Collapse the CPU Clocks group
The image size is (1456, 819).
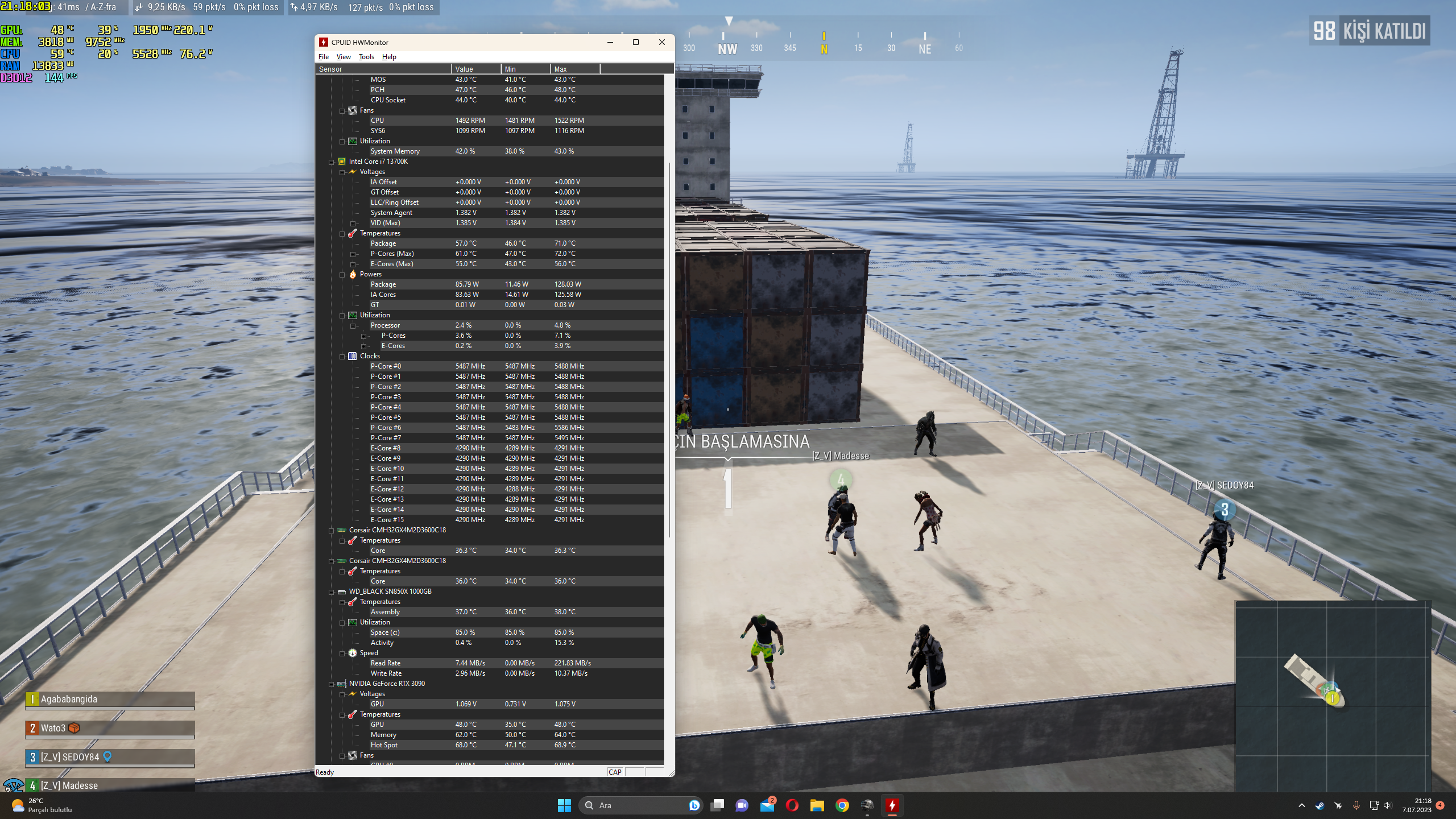pyautogui.click(x=342, y=357)
